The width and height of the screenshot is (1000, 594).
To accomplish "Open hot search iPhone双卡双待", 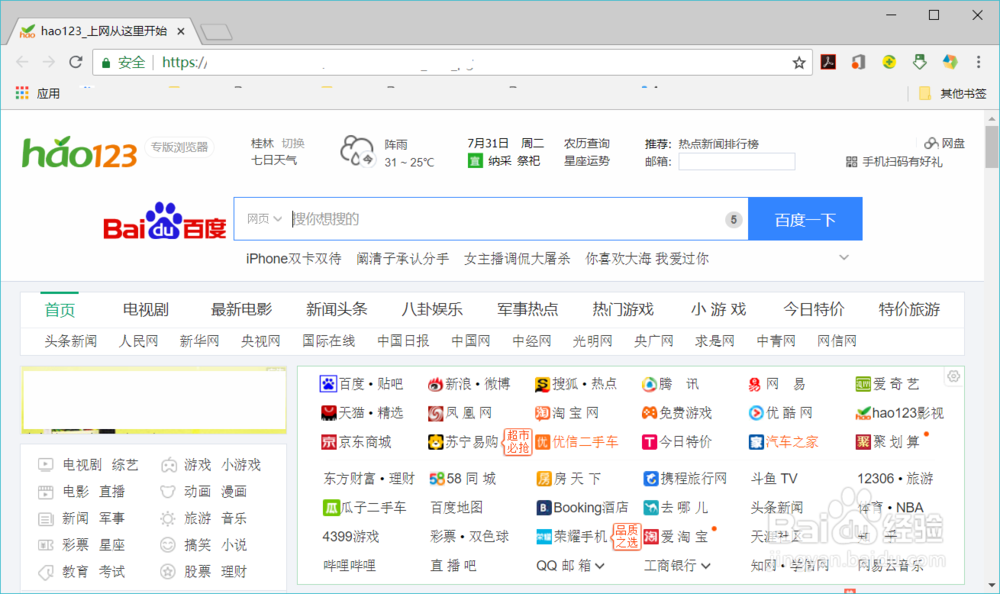I will click(293, 258).
